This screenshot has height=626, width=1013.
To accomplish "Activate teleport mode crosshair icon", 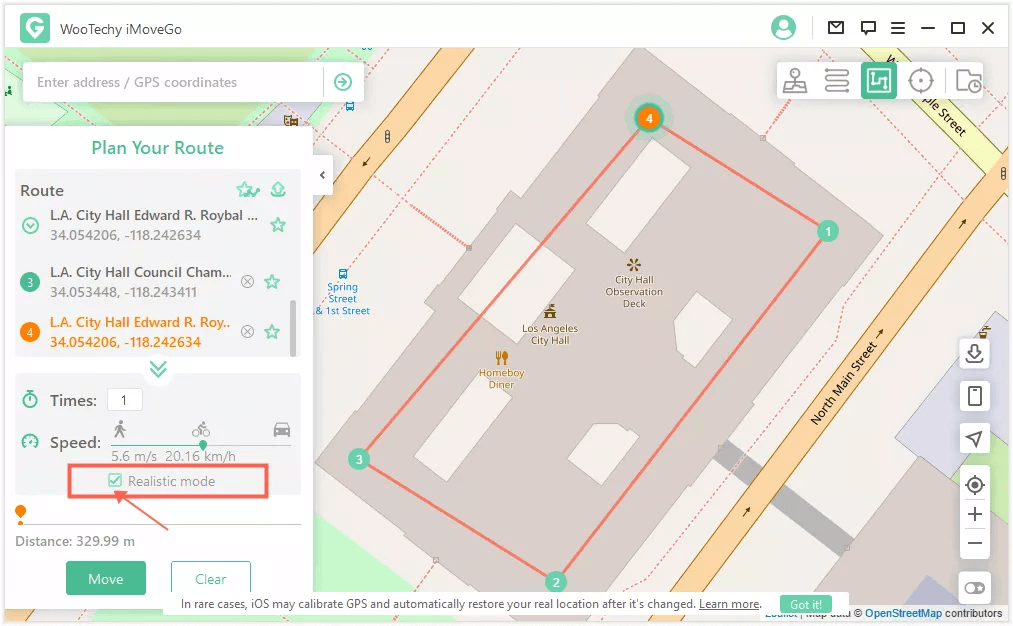I will (921, 81).
